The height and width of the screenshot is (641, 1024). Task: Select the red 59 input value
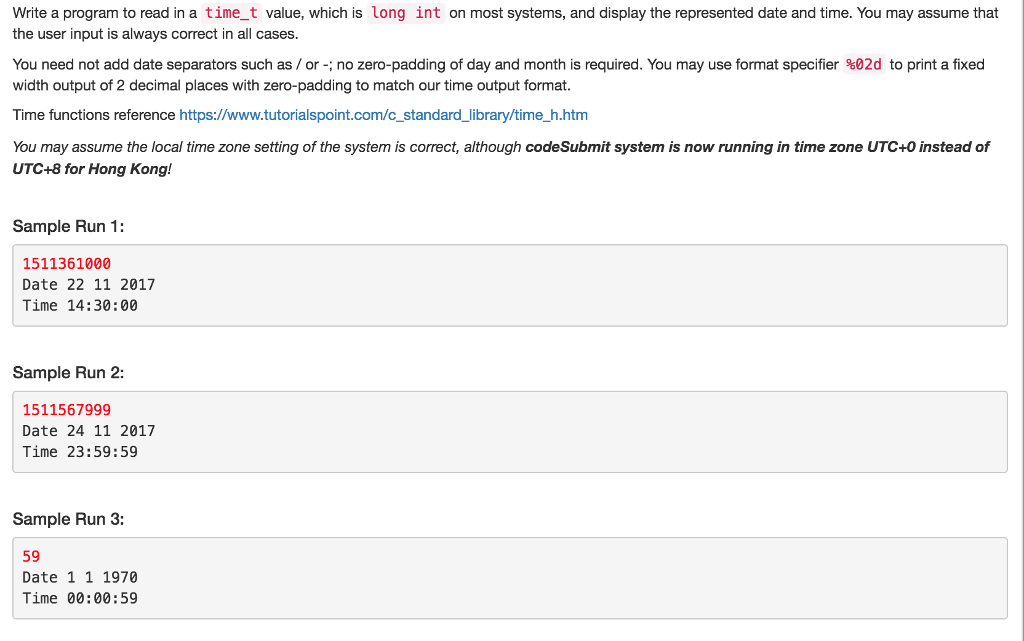coord(29,556)
